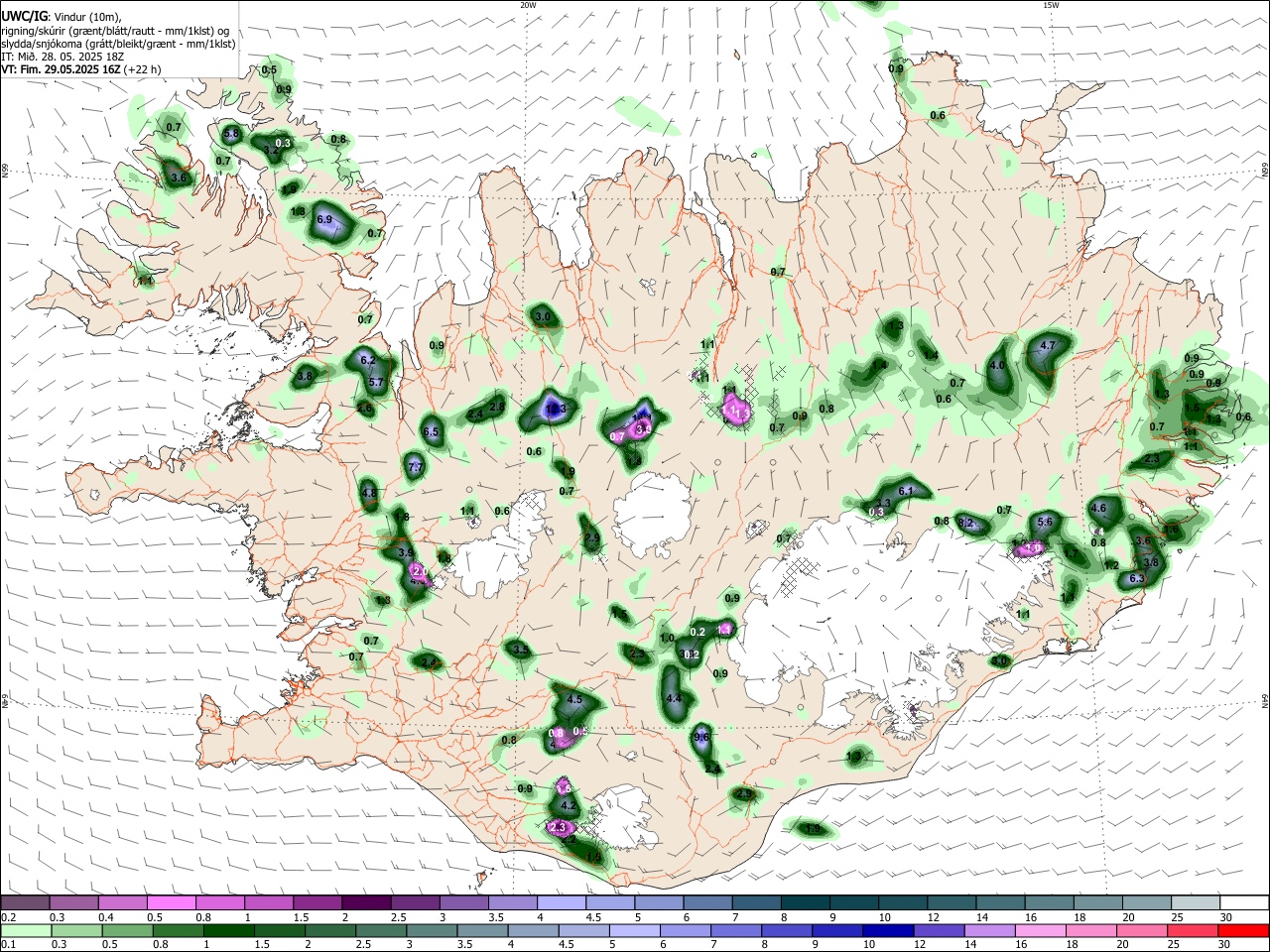Click the 'IT: Mið. 28. 05. 2025 18Z' line
Image resolution: width=1270 pixels, height=952 pixels.
coord(62,57)
